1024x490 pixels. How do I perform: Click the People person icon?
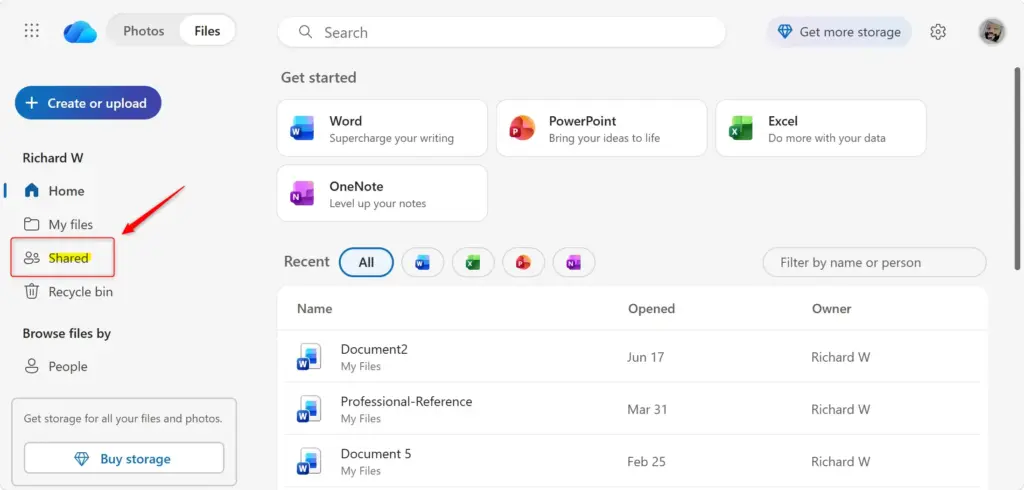pyautogui.click(x=31, y=367)
